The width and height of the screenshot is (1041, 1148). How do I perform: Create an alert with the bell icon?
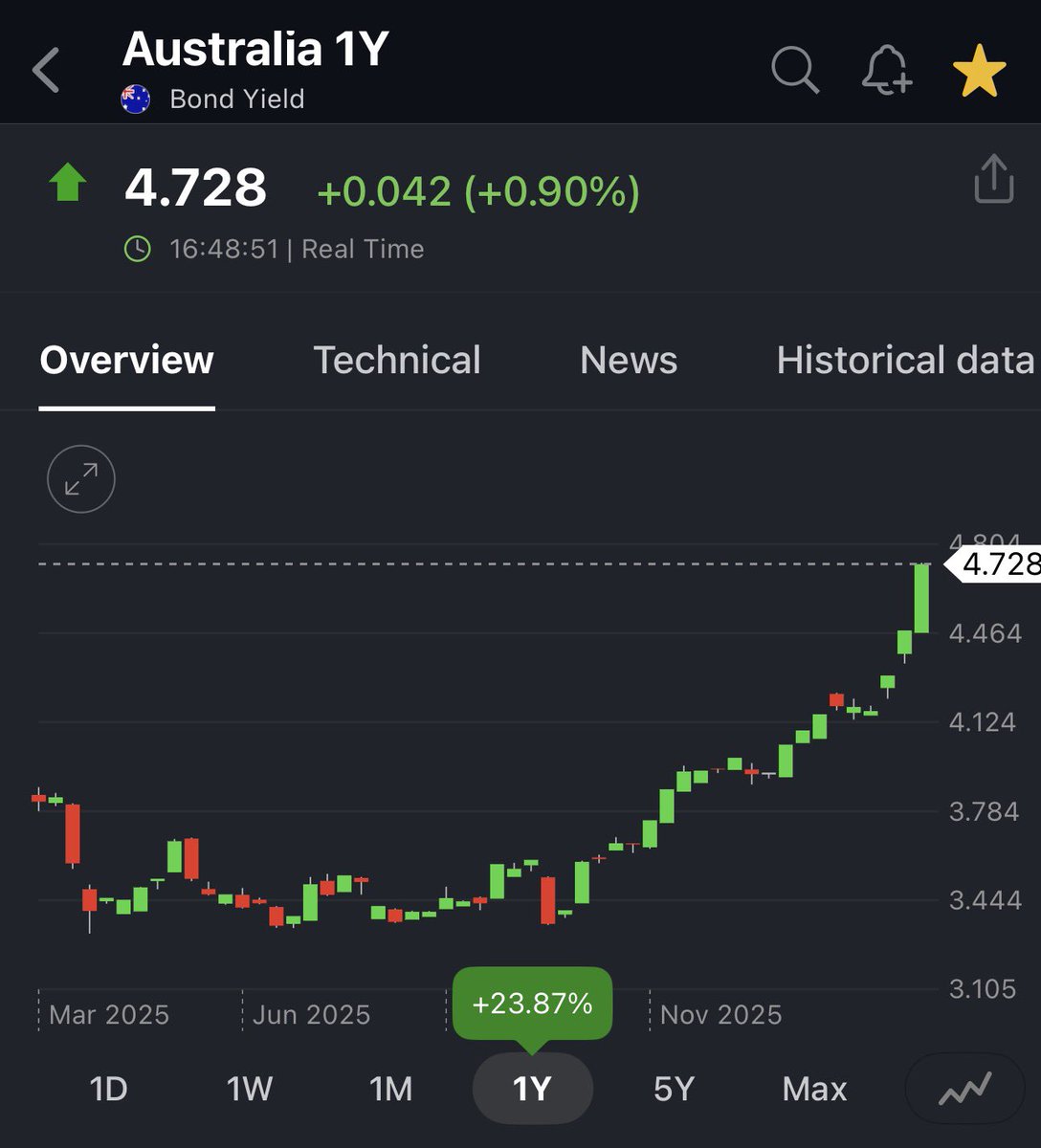pyautogui.click(x=887, y=70)
